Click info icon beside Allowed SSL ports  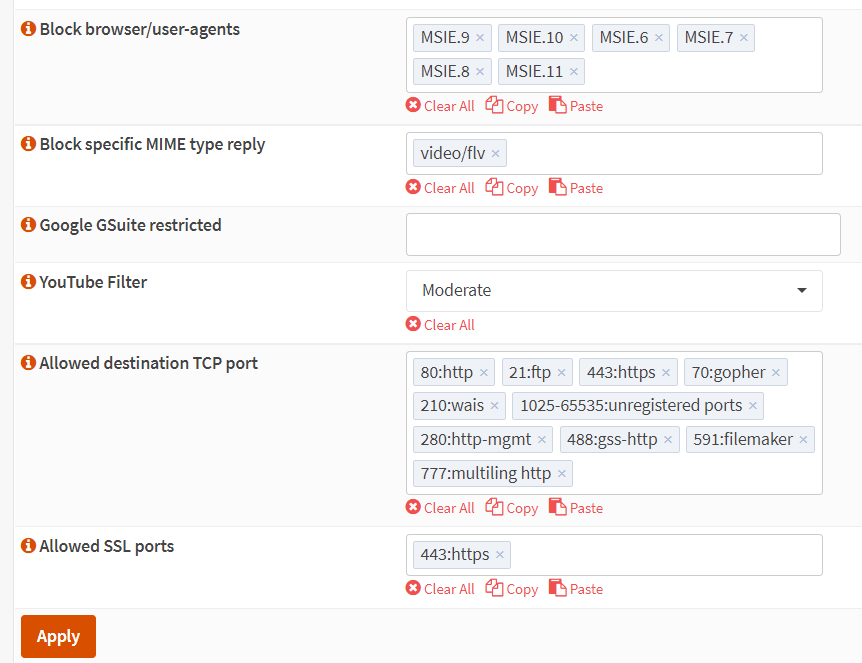pyautogui.click(x=28, y=547)
